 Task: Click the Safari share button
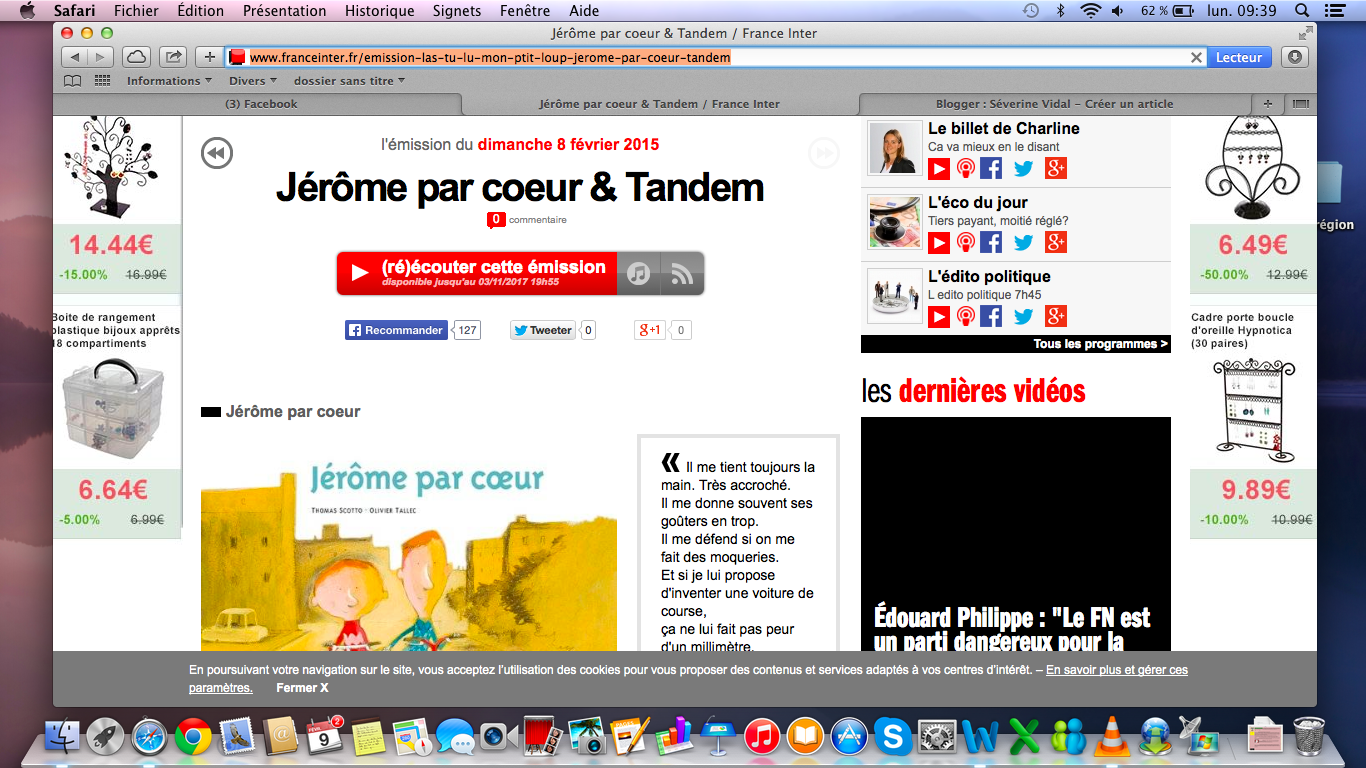coord(172,57)
